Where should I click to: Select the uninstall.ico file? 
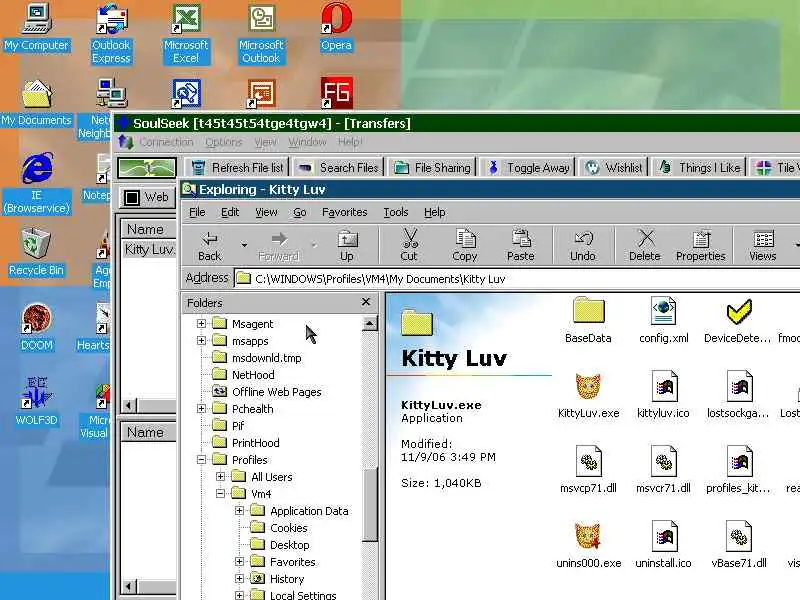(663, 545)
